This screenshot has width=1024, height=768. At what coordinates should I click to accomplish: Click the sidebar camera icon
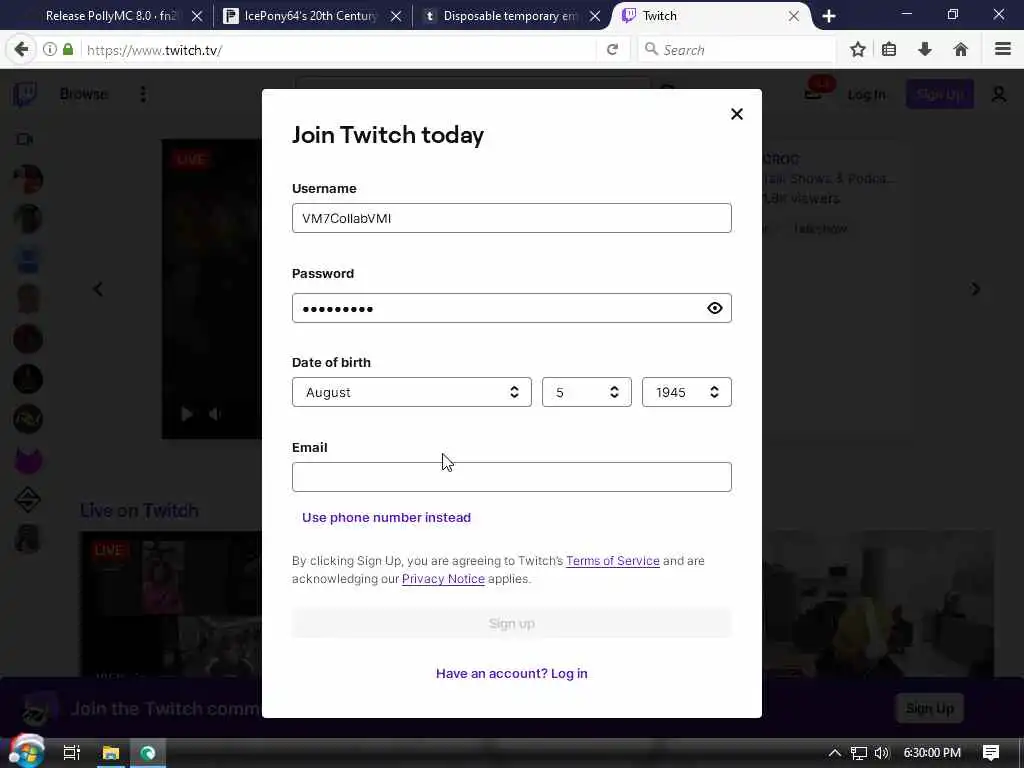pyautogui.click(x=25, y=139)
